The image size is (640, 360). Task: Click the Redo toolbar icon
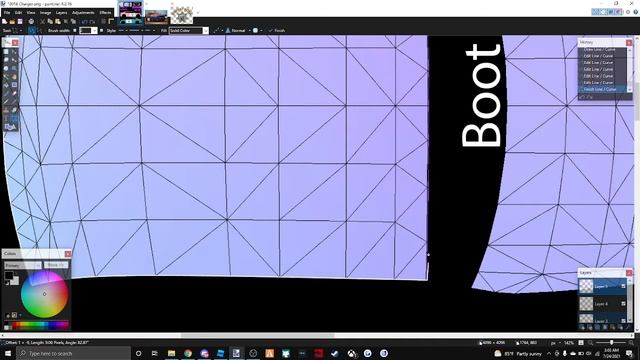(92, 22)
